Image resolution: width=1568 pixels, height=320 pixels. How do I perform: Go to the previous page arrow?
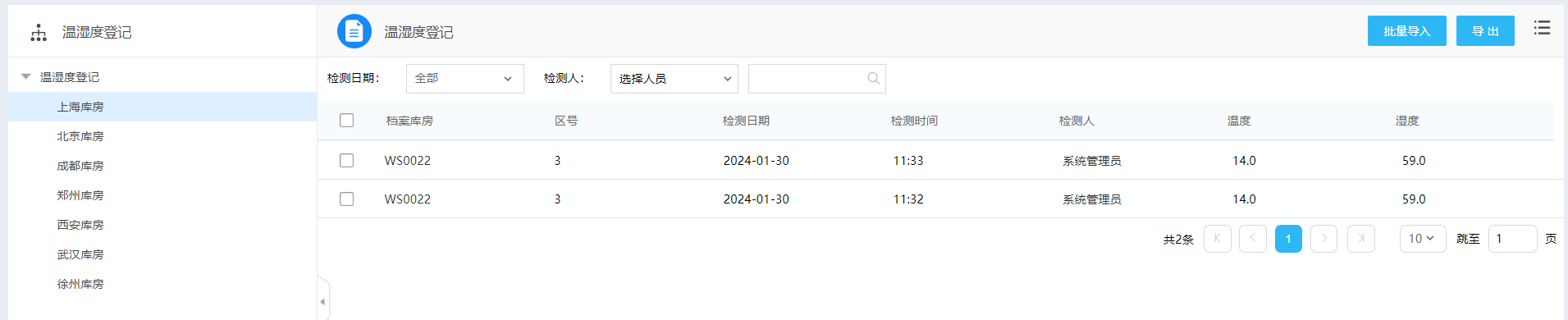[x=1253, y=239]
